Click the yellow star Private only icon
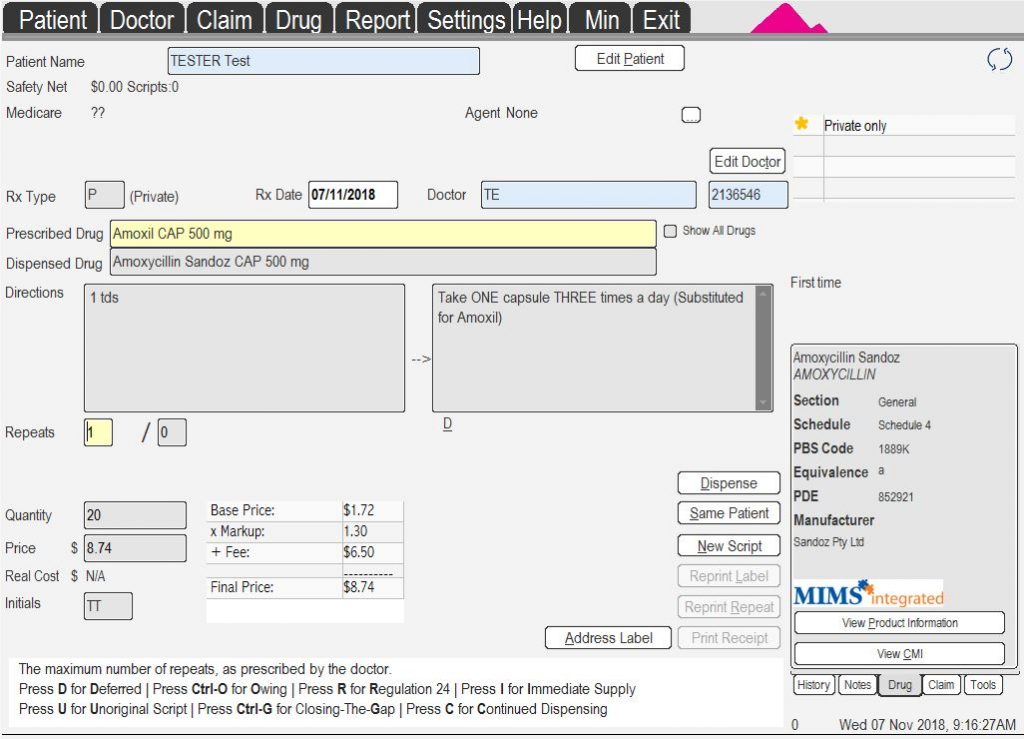 pyautogui.click(x=801, y=125)
